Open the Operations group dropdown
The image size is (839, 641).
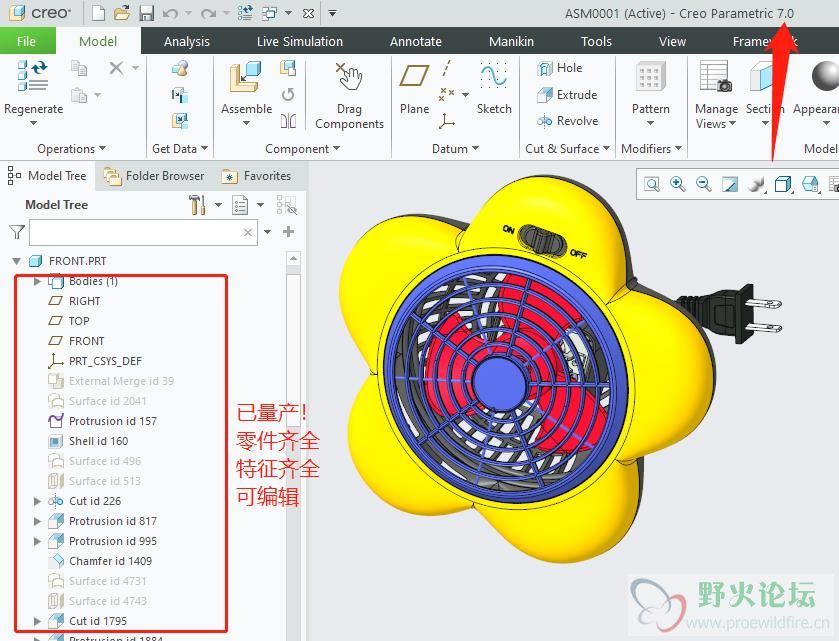coord(72,149)
